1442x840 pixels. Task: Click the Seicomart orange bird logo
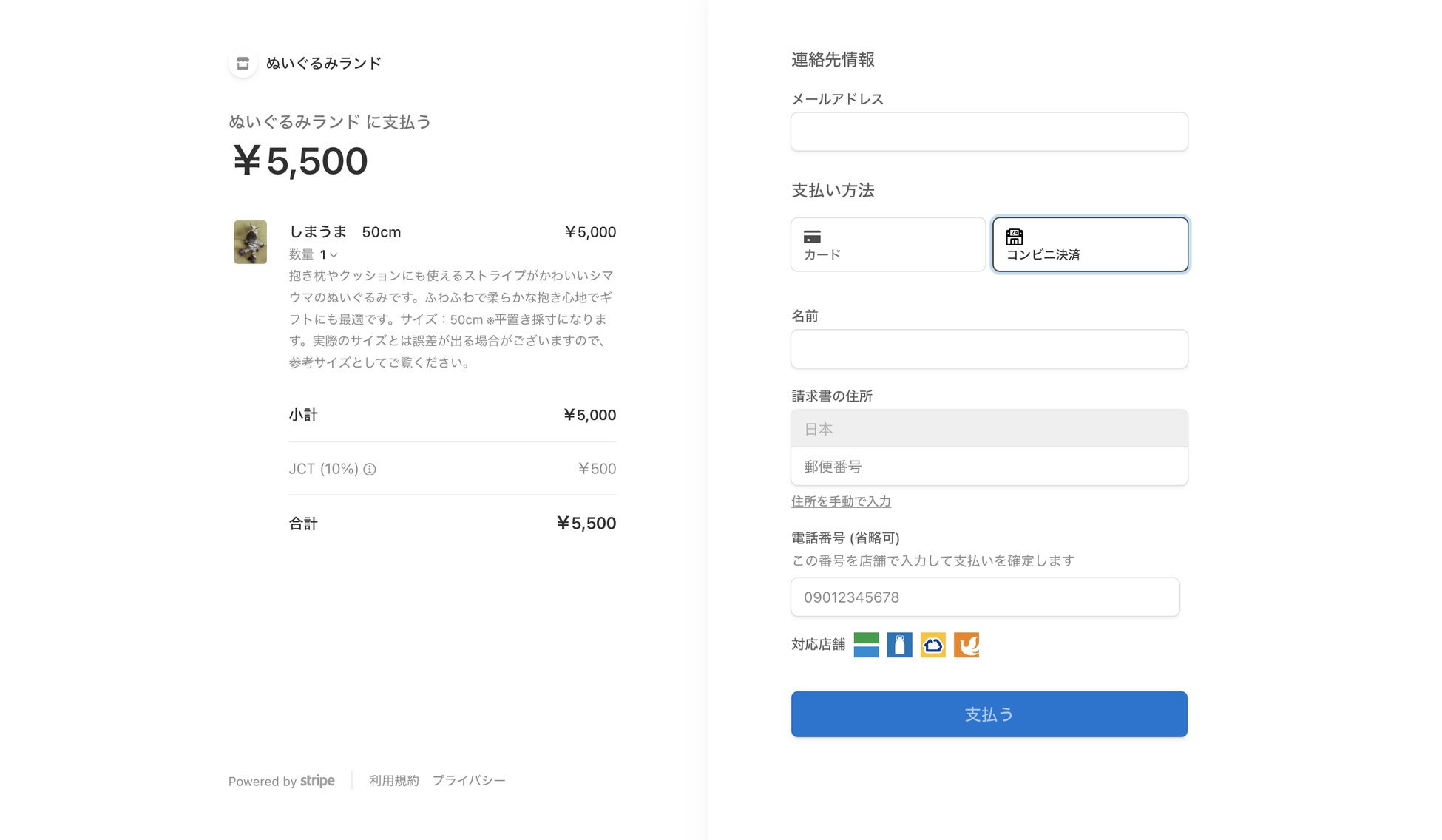pyautogui.click(x=966, y=645)
